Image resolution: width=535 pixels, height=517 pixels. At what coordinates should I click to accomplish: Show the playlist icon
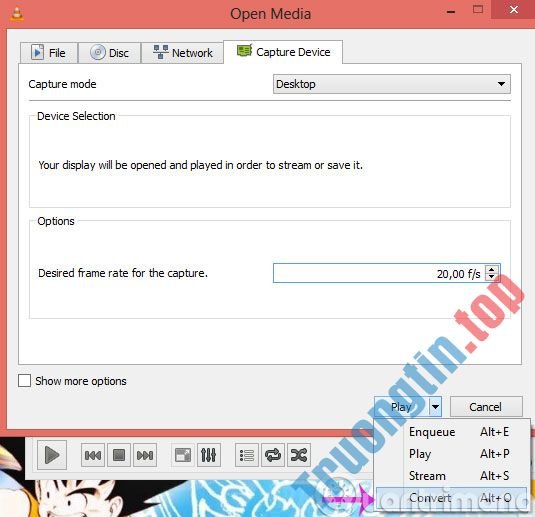click(x=247, y=455)
